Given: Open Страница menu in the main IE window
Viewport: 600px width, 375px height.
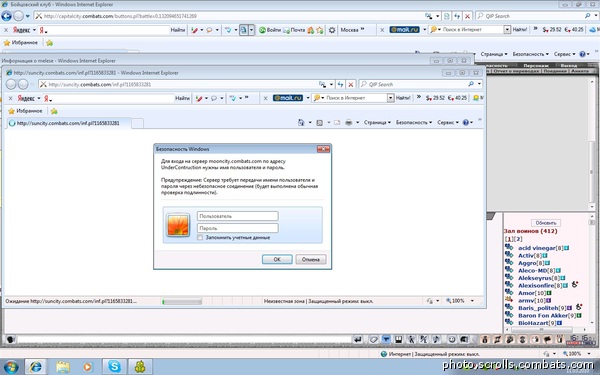Looking at the screenshot, I should 494,54.
